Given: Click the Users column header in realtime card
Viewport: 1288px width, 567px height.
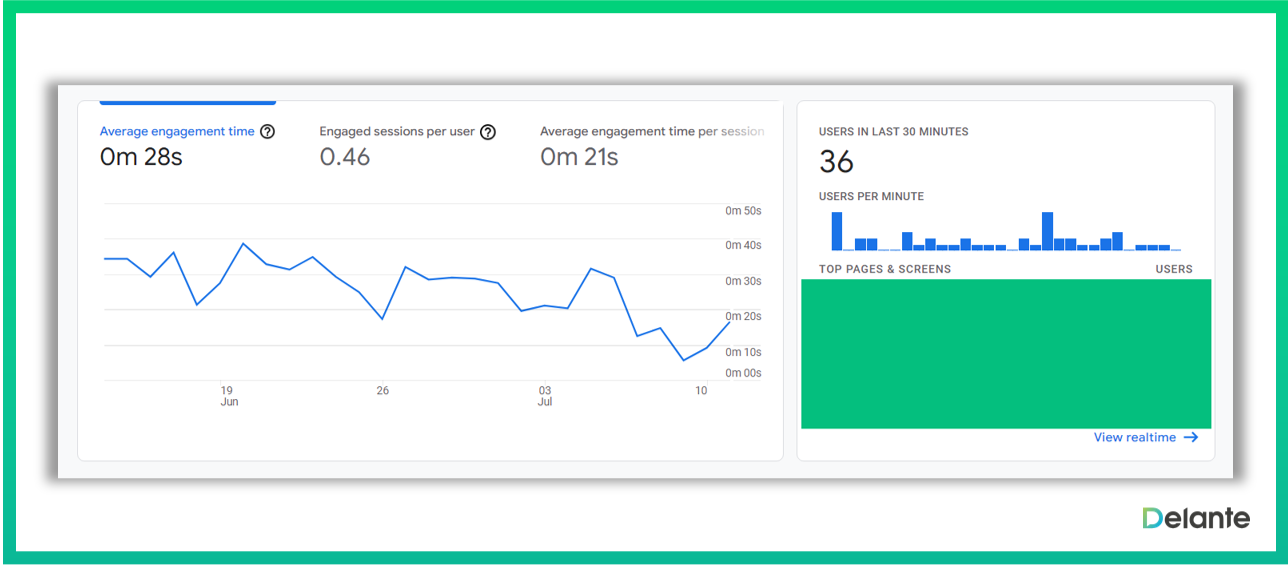Looking at the screenshot, I should click(1173, 269).
